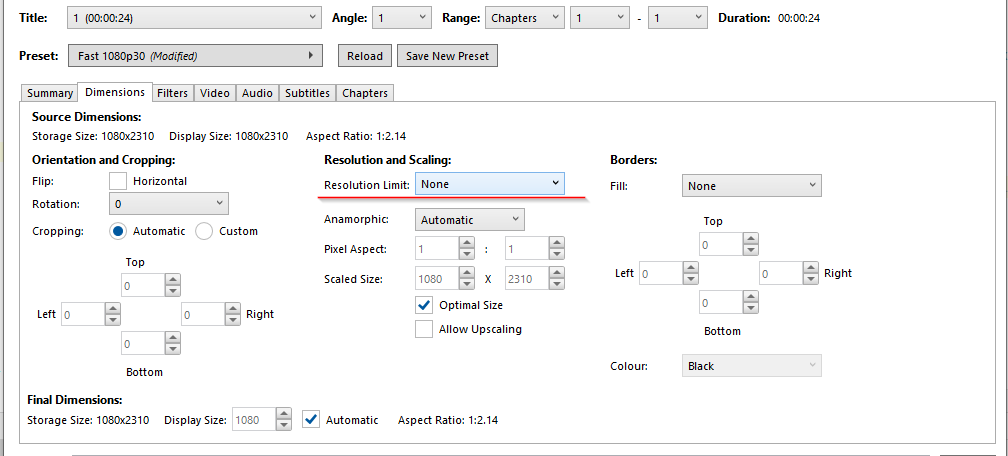Viewport: 1008px width, 456px height.
Task: Uncheck Automatic display size checkbox
Action: coord(311,419)
